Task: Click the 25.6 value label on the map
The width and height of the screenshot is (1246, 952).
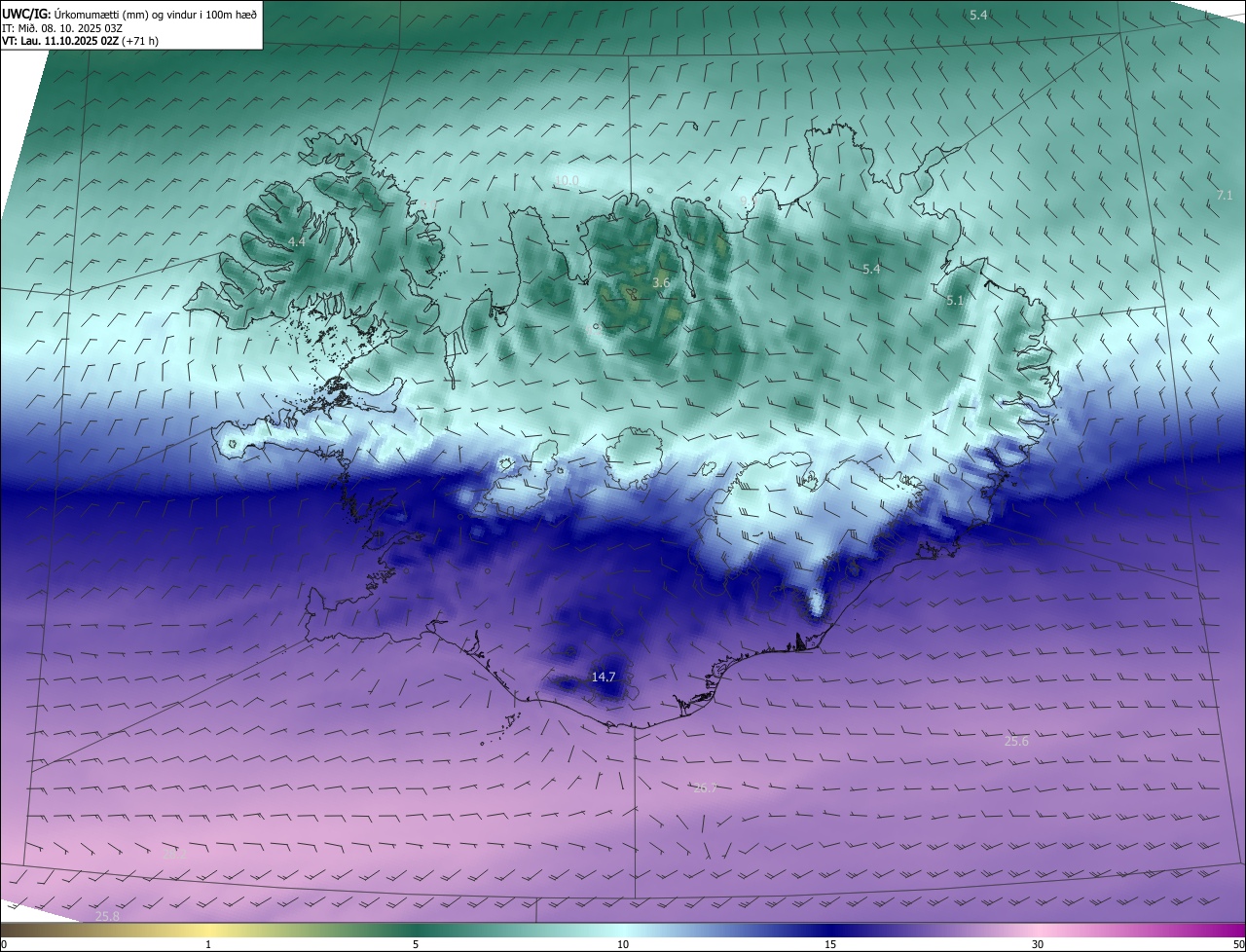Action: coord(1016,742)
